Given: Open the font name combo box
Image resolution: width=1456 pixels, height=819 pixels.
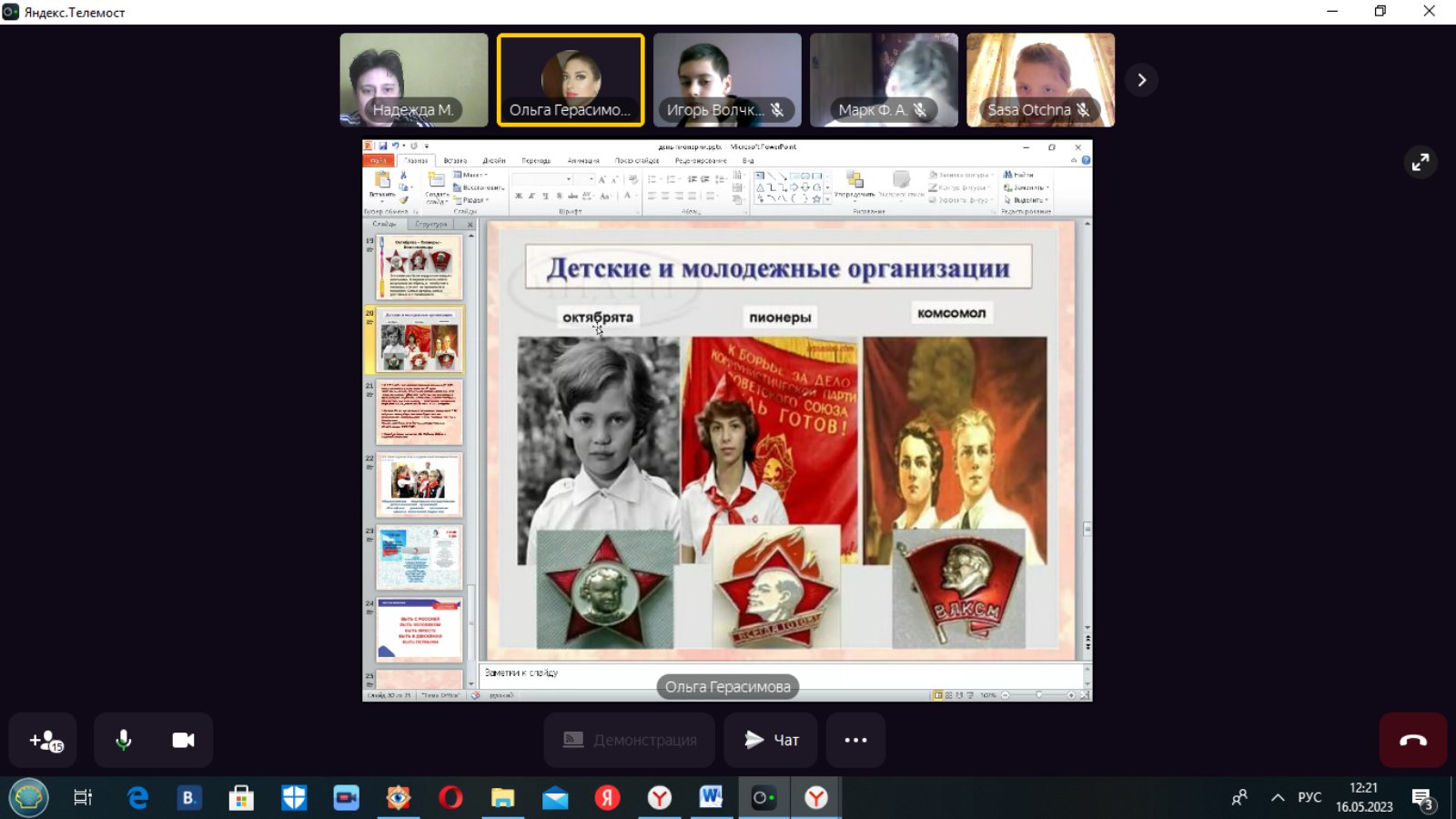Looking at the screenshot, I should [542, 179].
